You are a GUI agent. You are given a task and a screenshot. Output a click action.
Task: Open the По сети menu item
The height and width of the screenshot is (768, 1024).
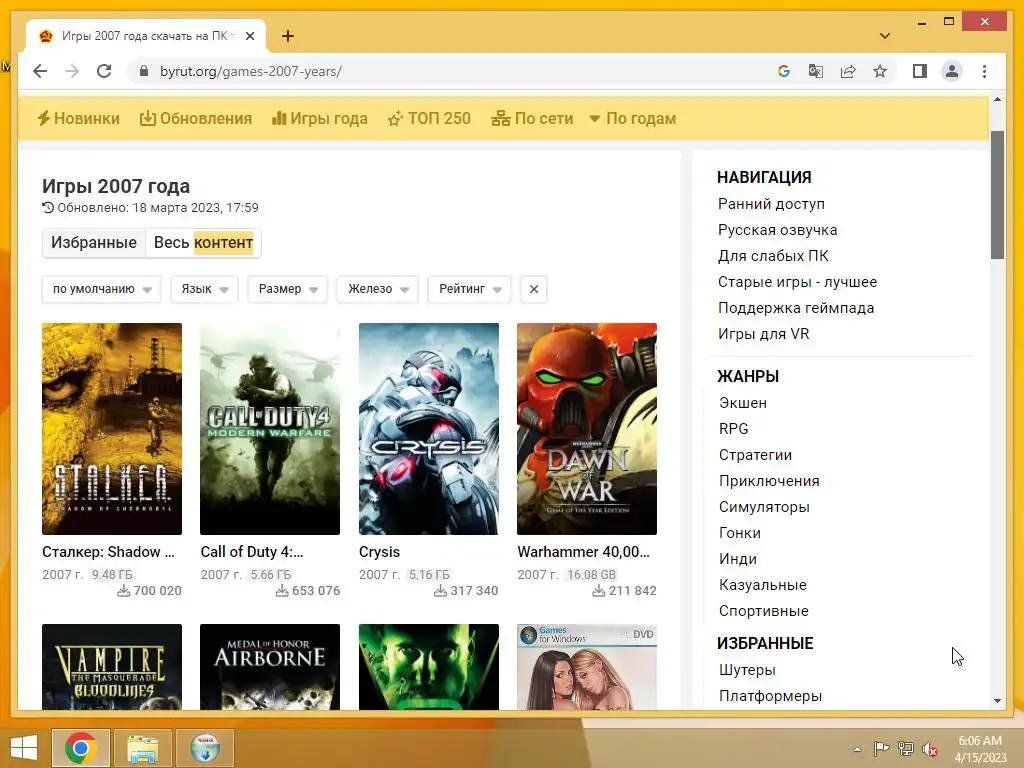click(x=532, y=118)
